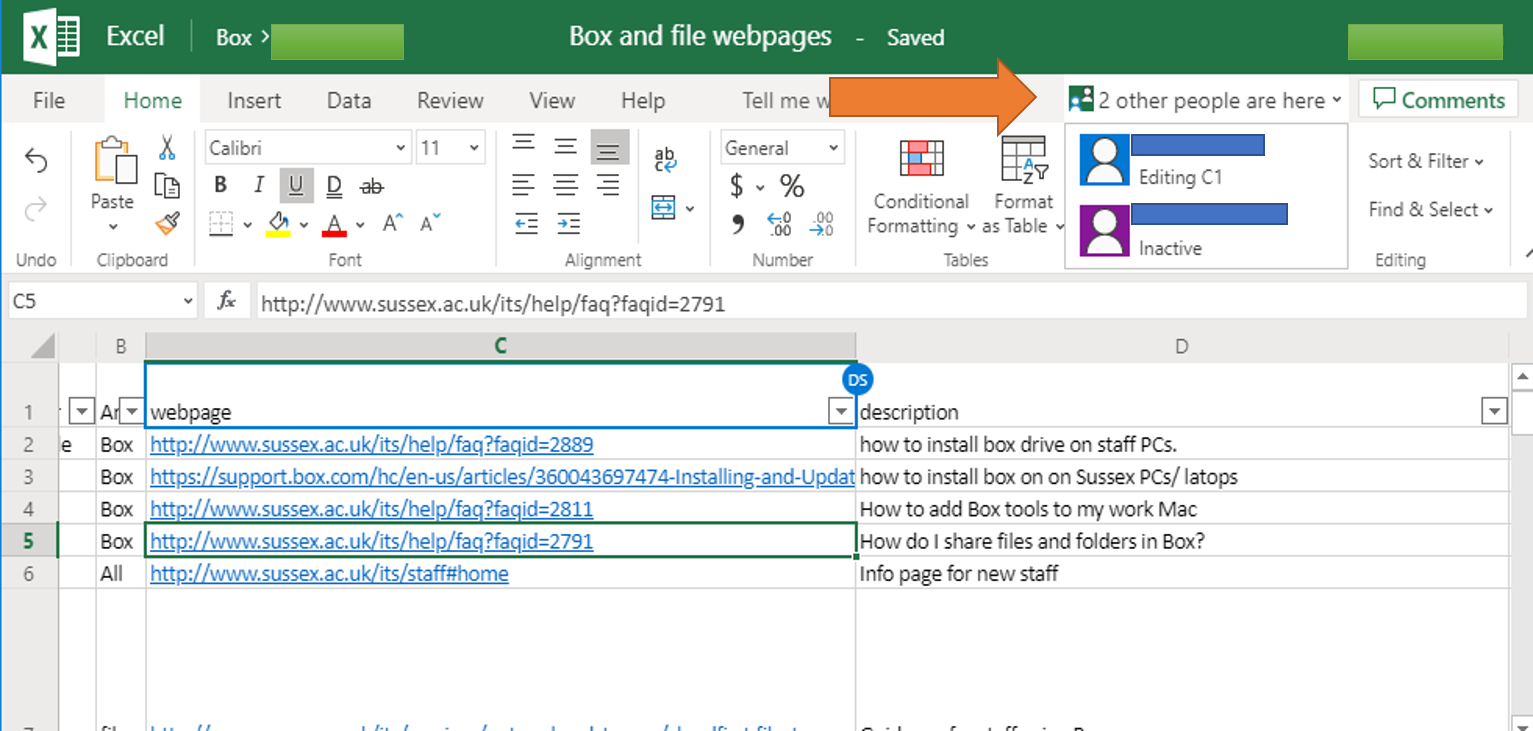Decrease font size with shrink font icon
Image resolution: width=1533 pixels, height=731 pixels.
(x=430, y=223)
